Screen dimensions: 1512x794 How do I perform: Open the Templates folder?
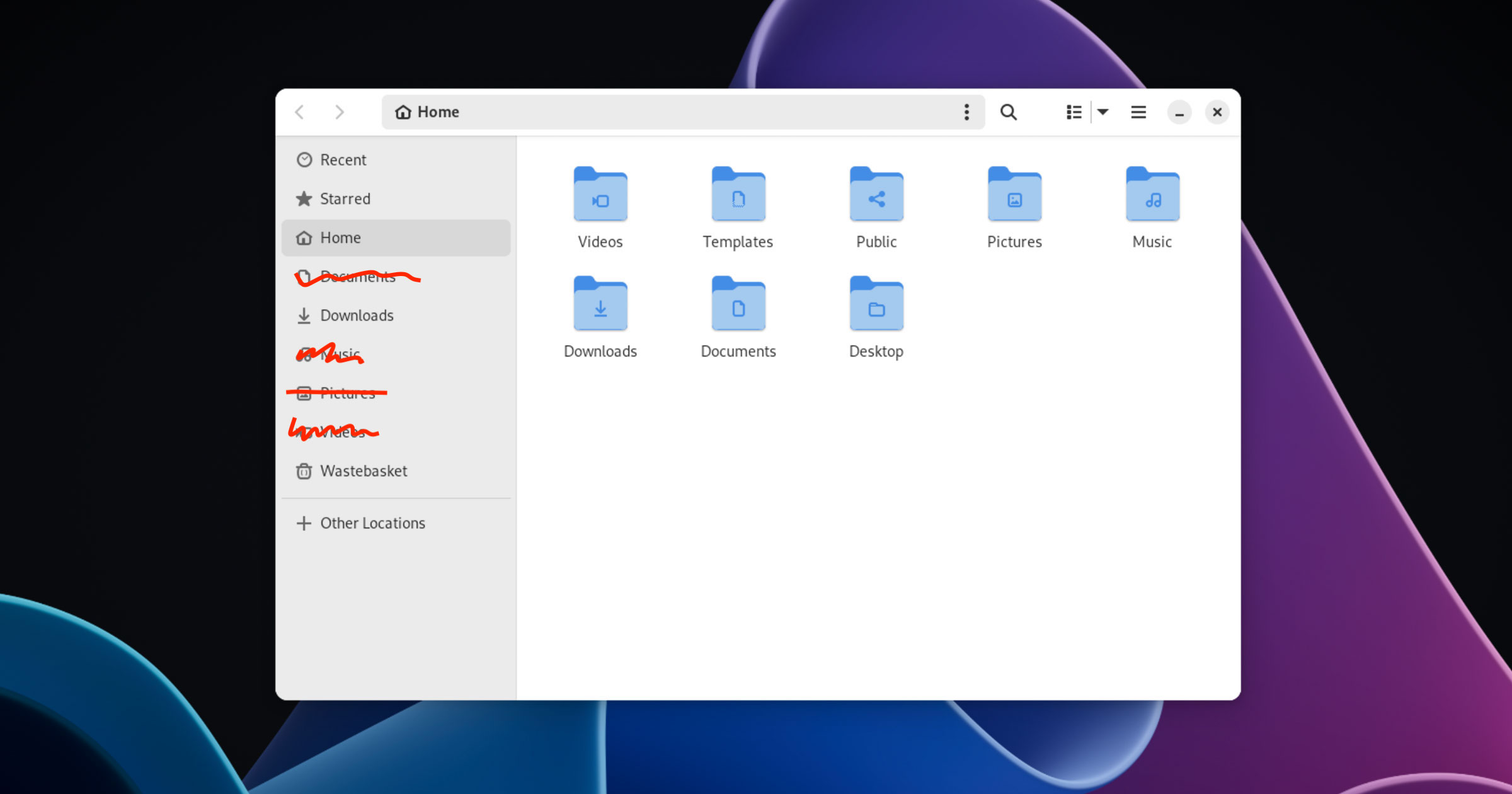pos(738,194)
